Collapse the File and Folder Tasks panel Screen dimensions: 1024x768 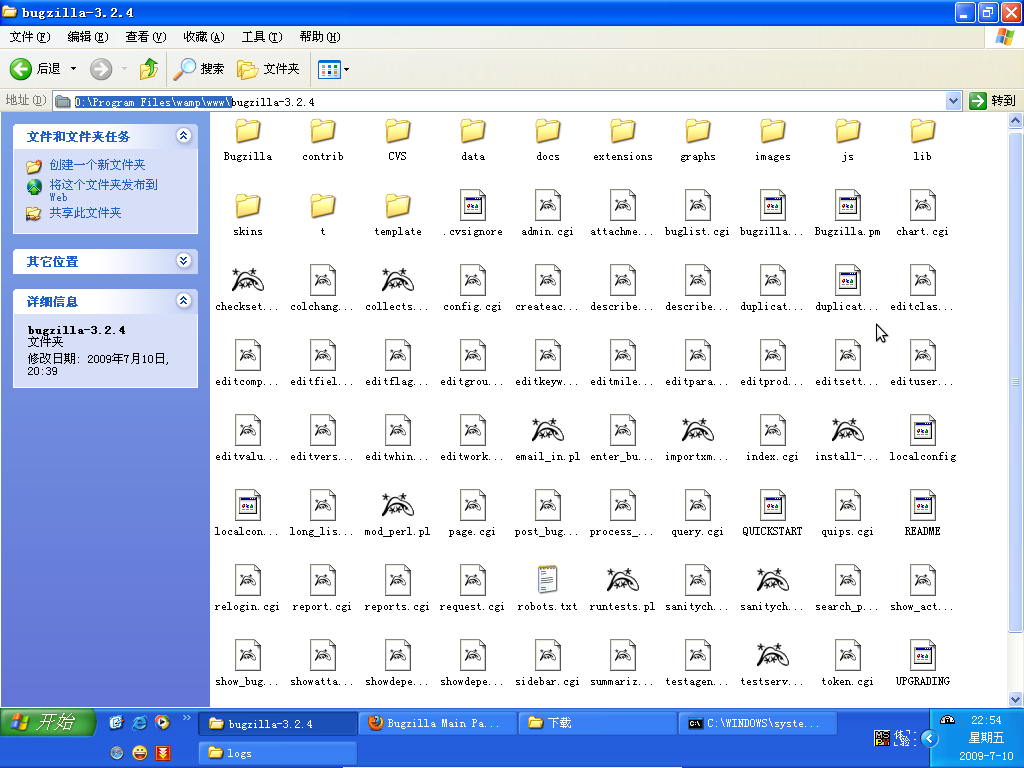point(184,136)
